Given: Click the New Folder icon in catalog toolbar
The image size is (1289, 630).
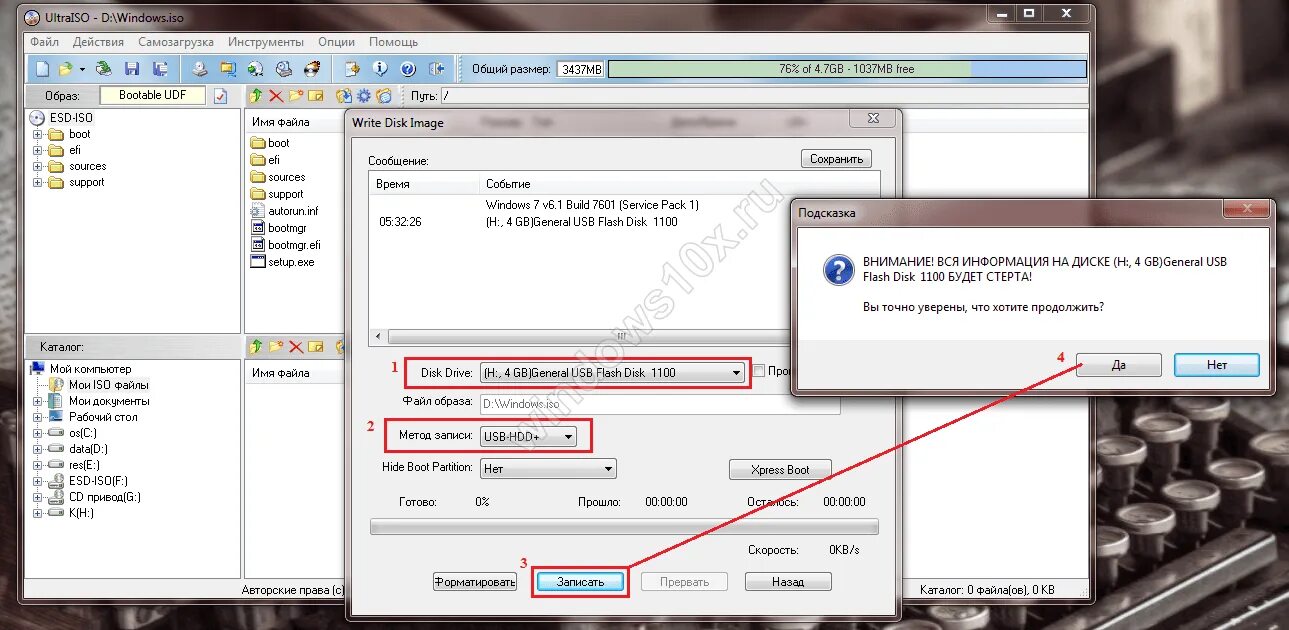Looking at the screenshot, I should click(x=276, y=347).
